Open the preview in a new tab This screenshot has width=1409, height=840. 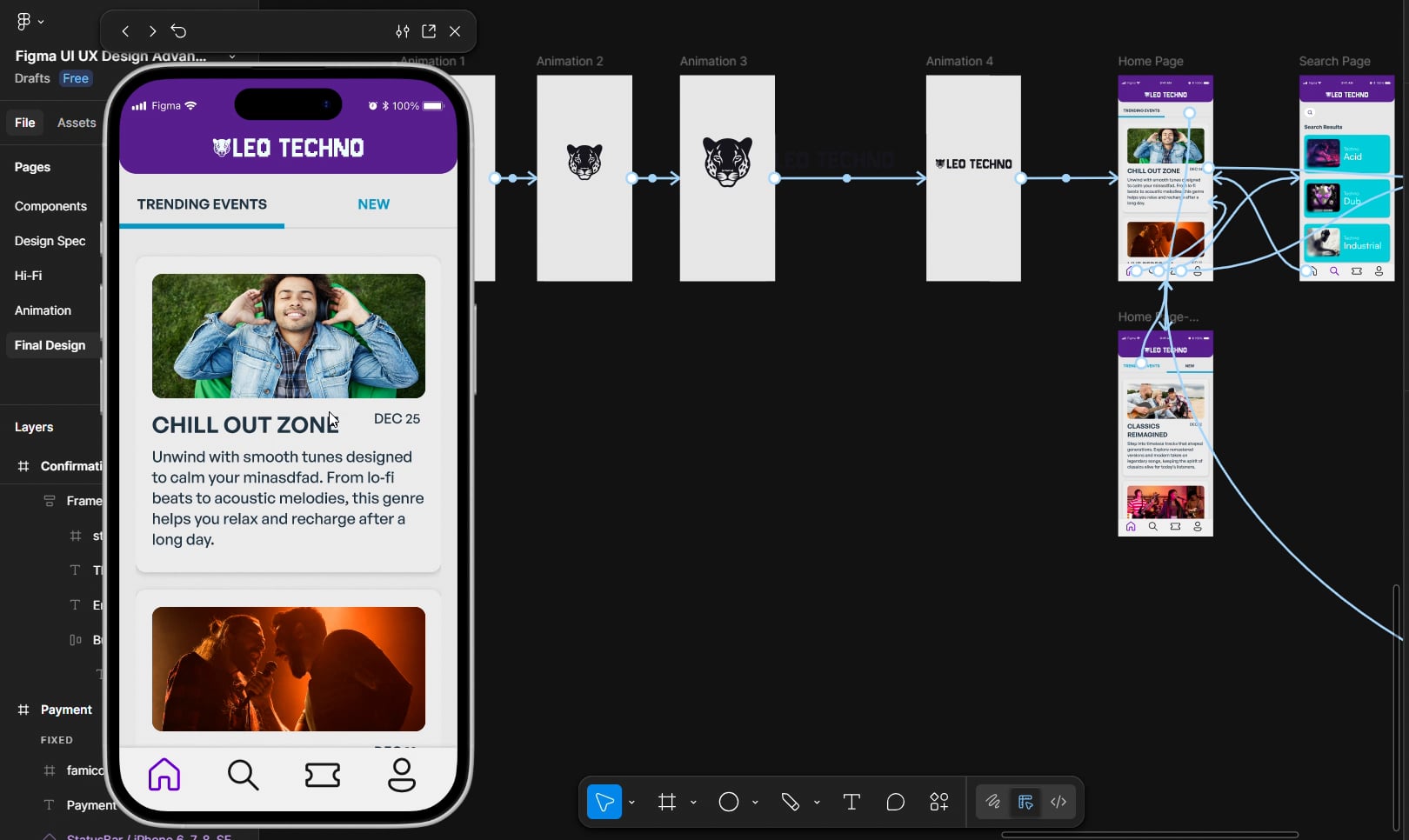click(429, 31)
